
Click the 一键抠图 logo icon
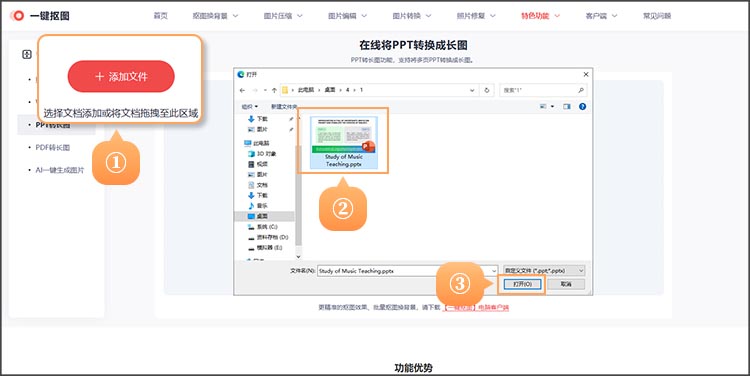(x=18, y=16)
